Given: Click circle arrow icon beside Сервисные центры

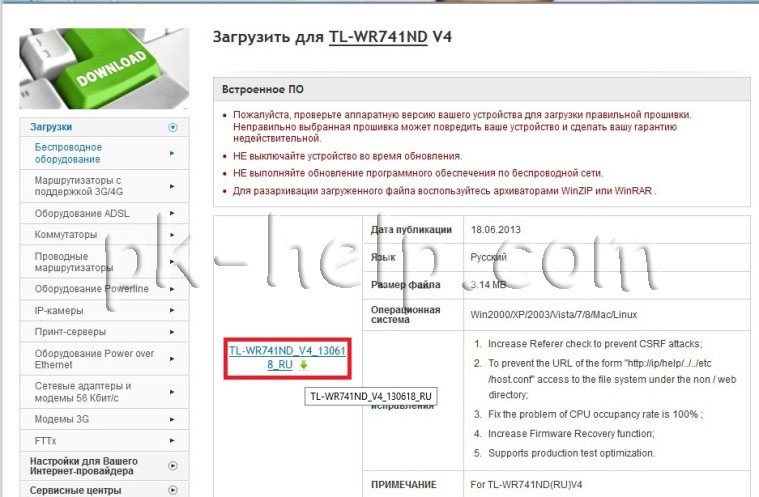Looking at the screenshot, I should [x=172, y=490].
